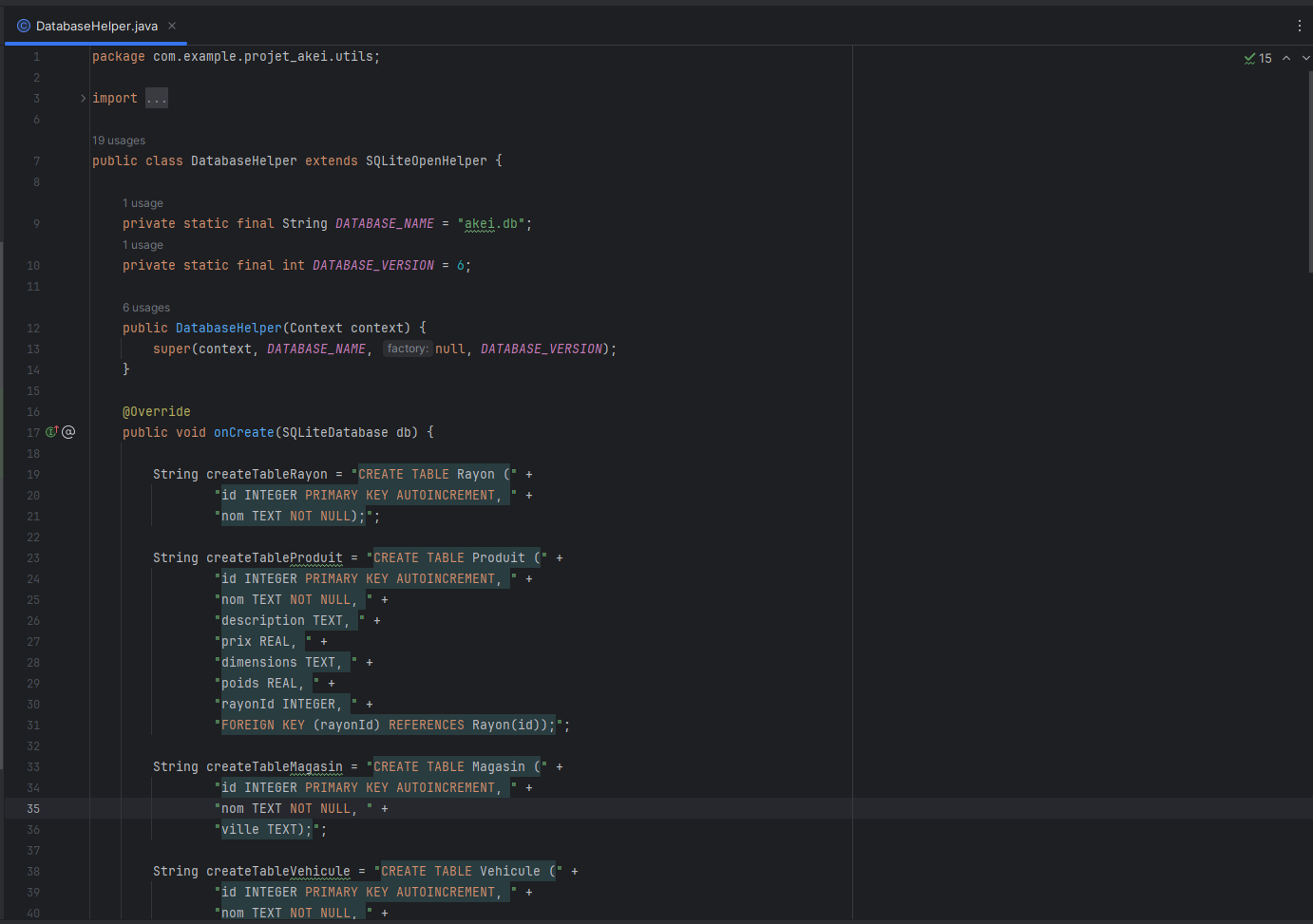Click the FOREIGN KEY (rayonId) SQL line
This screenshot has height=924, width=1313.
389,726
